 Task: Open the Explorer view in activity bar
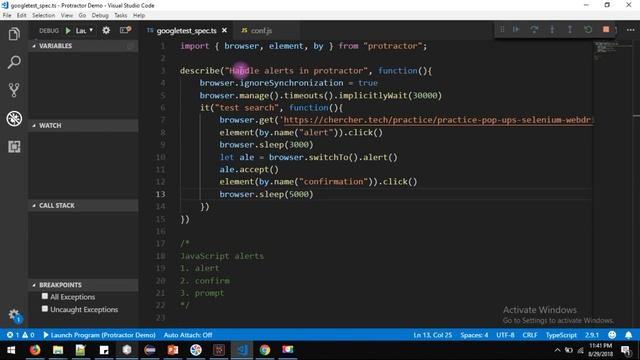tap(14, 34)
